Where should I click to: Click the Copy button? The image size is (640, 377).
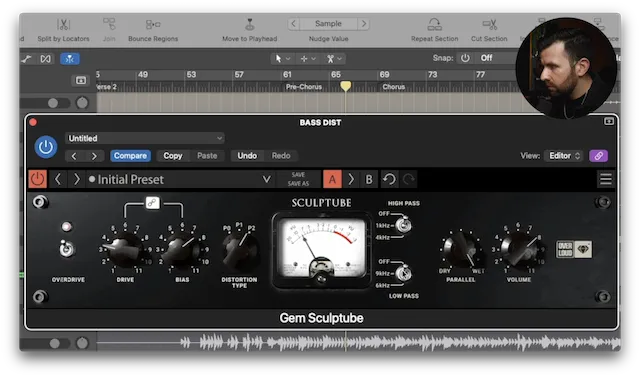point(173,156)
